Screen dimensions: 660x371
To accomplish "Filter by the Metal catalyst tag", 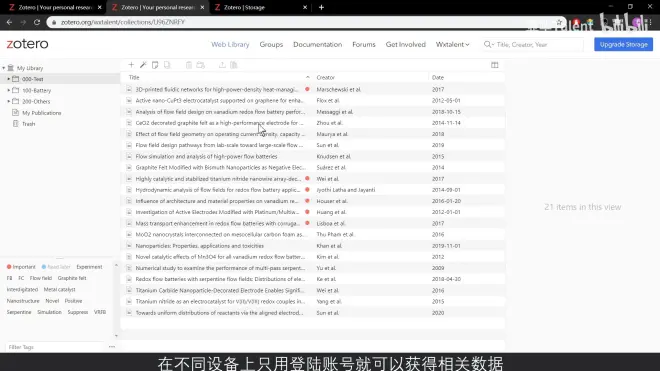I will tap(59, 289).
